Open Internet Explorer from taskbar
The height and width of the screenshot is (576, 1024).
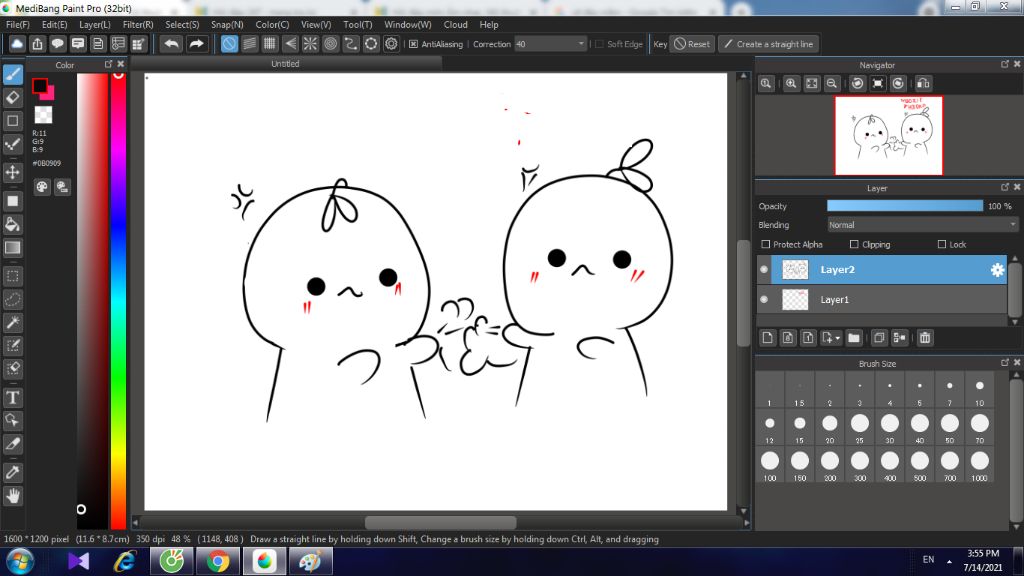click(125, 561)
